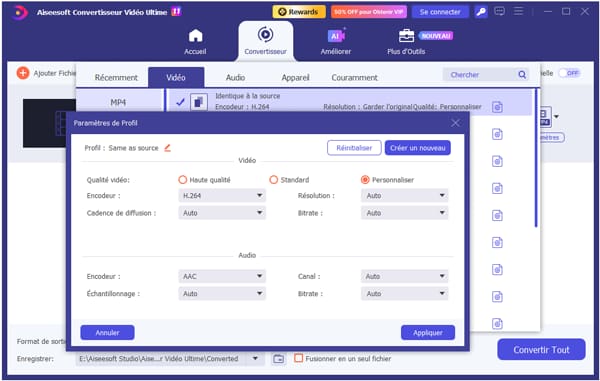Open the Échantillonnage dropdown
Viewport: 600px width, 381px height.
coord(222,293)
